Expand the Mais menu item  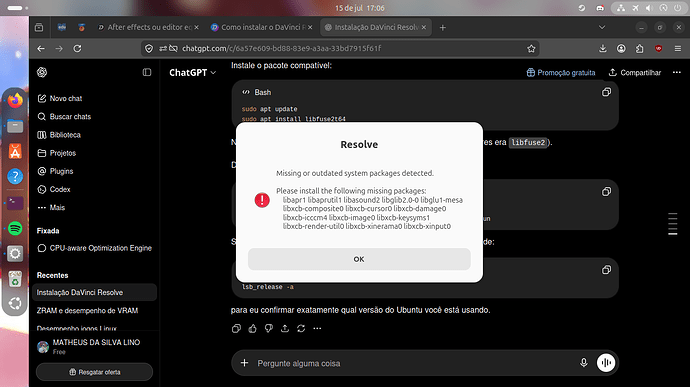[x=51, y=207]
